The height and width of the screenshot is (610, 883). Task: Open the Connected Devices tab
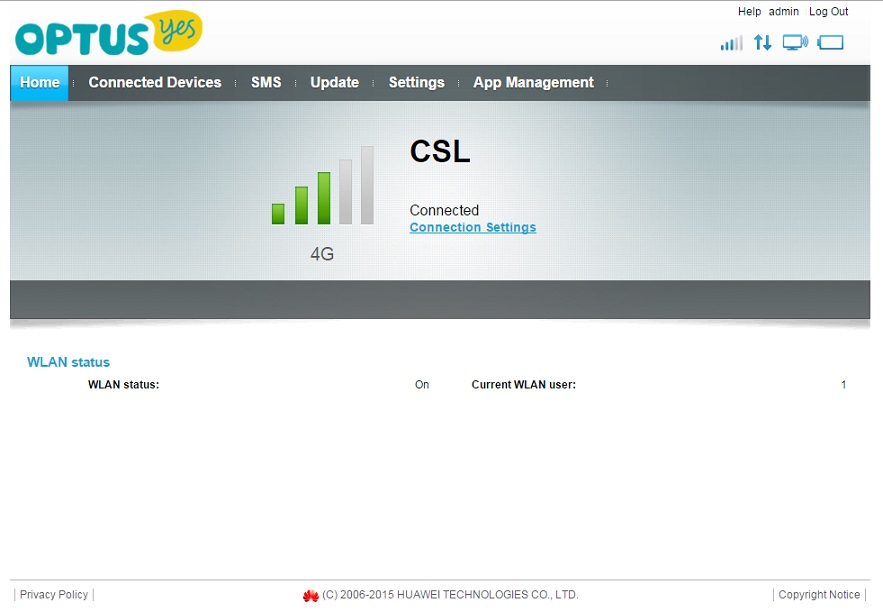pyautogui.click(x=155, y=83)
